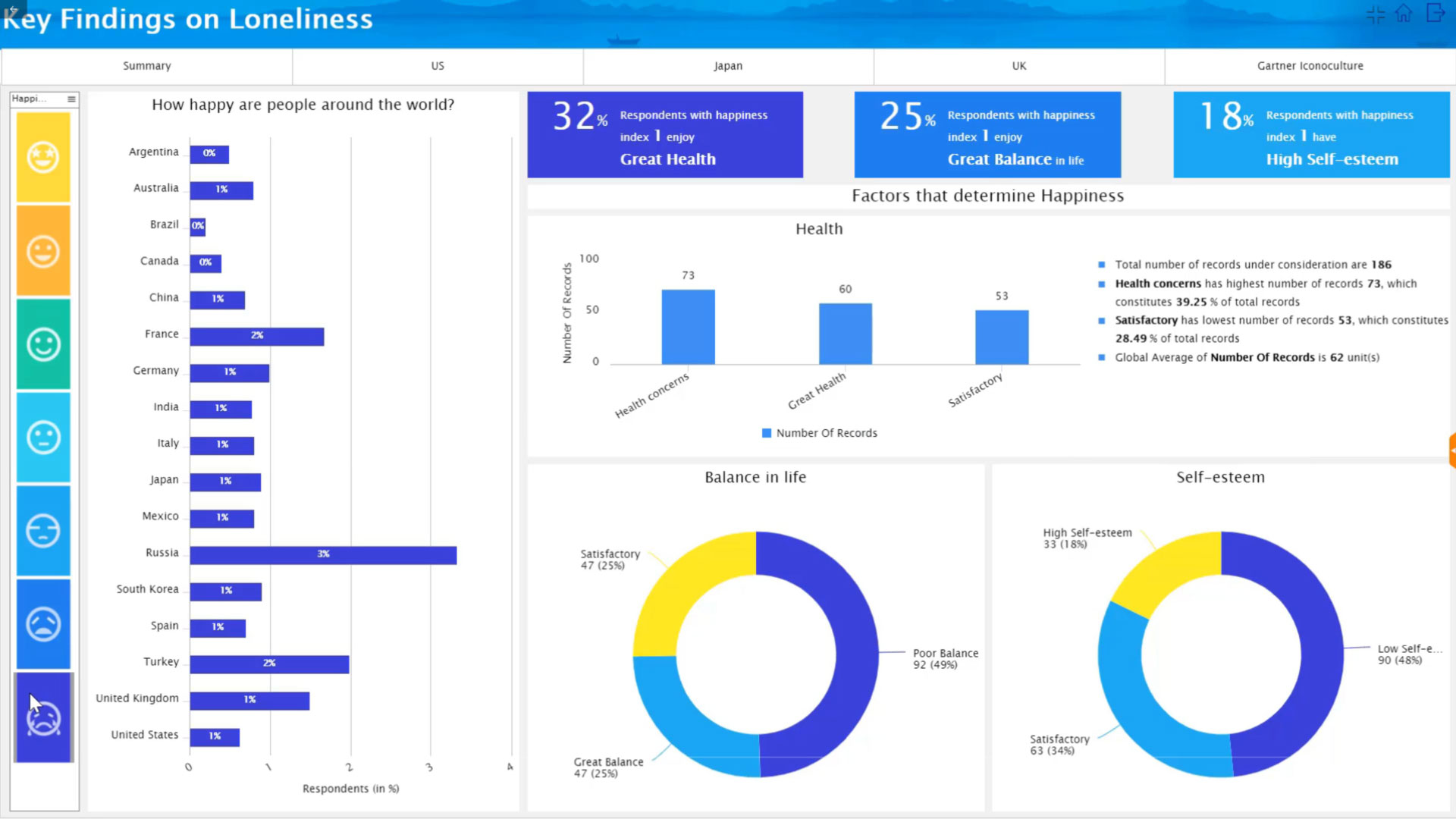Expand the Summary section tab
Image resolution: width=1456 pixels, height=819 pixels.
pyautogui.click(x=147, y=65)
